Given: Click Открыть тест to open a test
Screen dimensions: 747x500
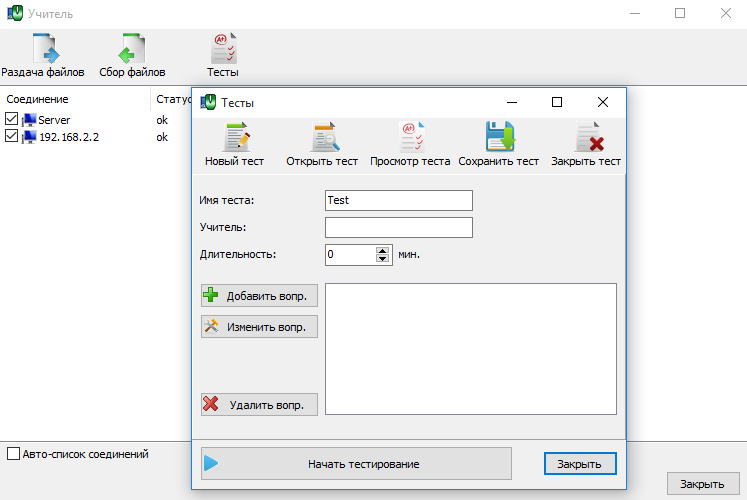Looking at the screenshot, I should 322,144.
